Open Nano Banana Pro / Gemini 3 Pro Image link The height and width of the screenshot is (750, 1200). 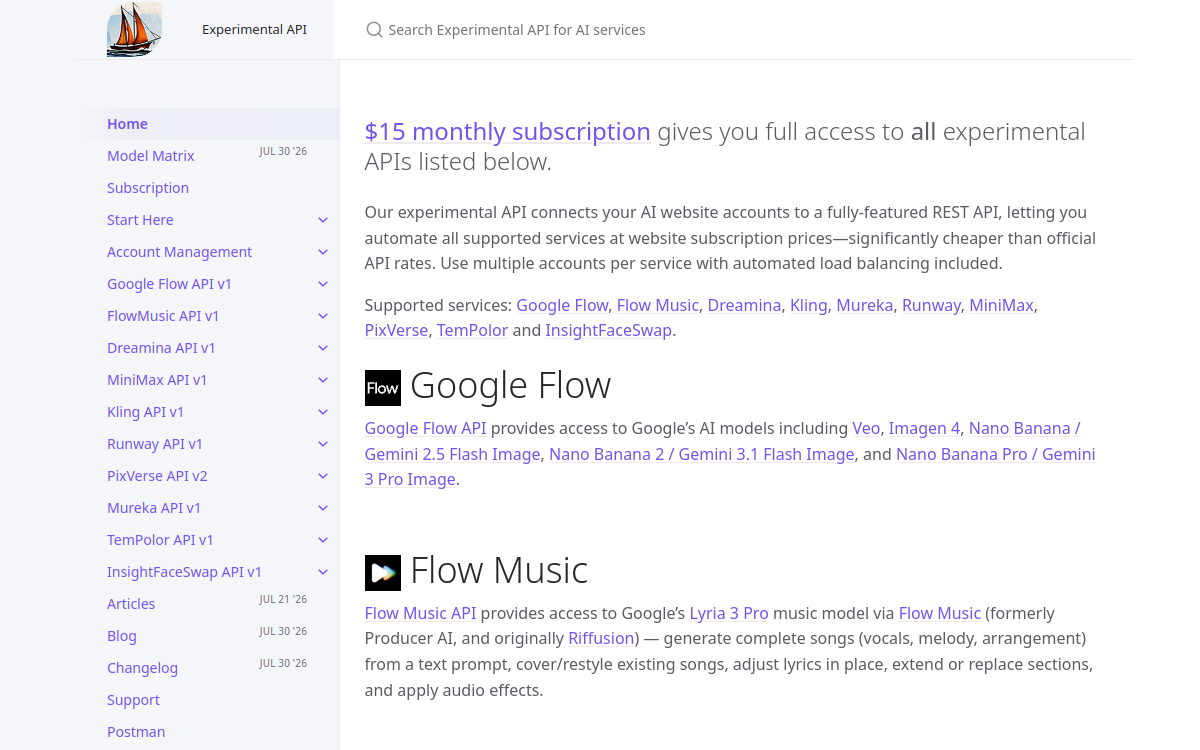tap(995, 454)
